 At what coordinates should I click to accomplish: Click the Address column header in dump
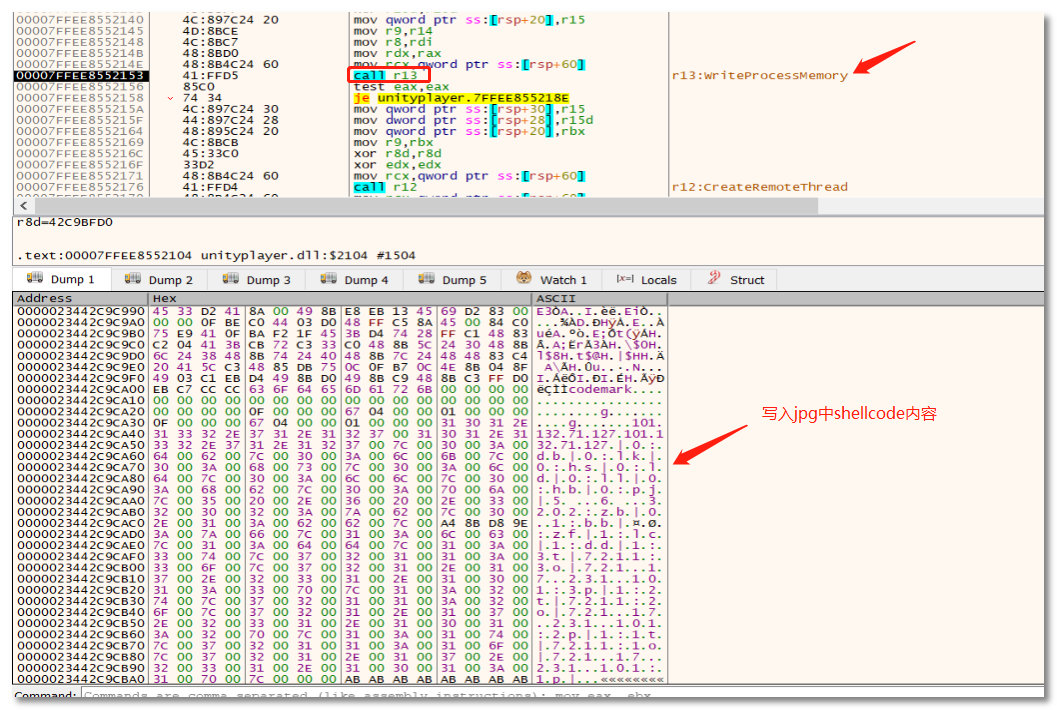click(45, 298)
